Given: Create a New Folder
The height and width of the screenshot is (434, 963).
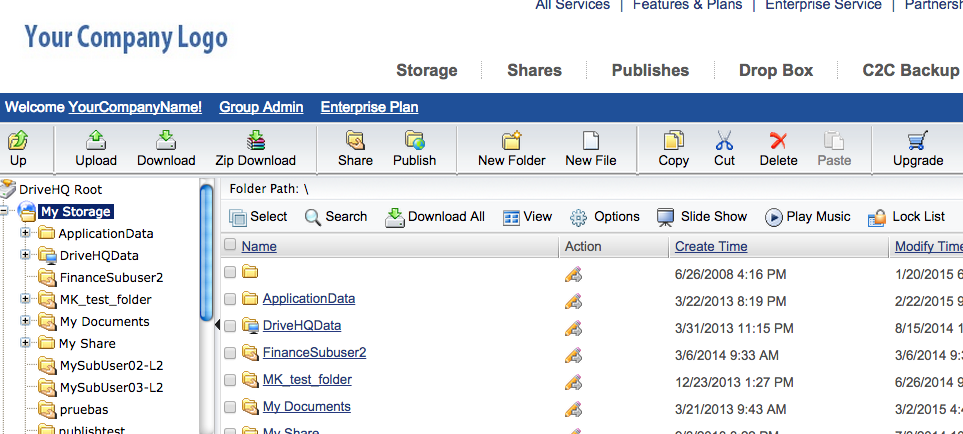Looking at the screenshot, I should pyautogui.click(x=511, y=142).
